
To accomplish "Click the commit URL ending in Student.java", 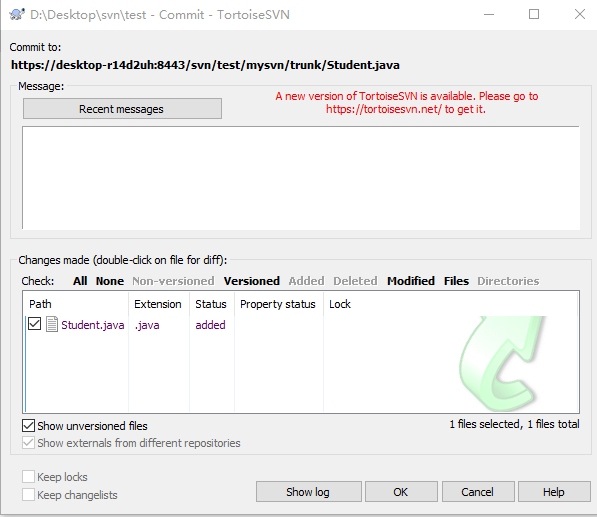I will (205, 65).
